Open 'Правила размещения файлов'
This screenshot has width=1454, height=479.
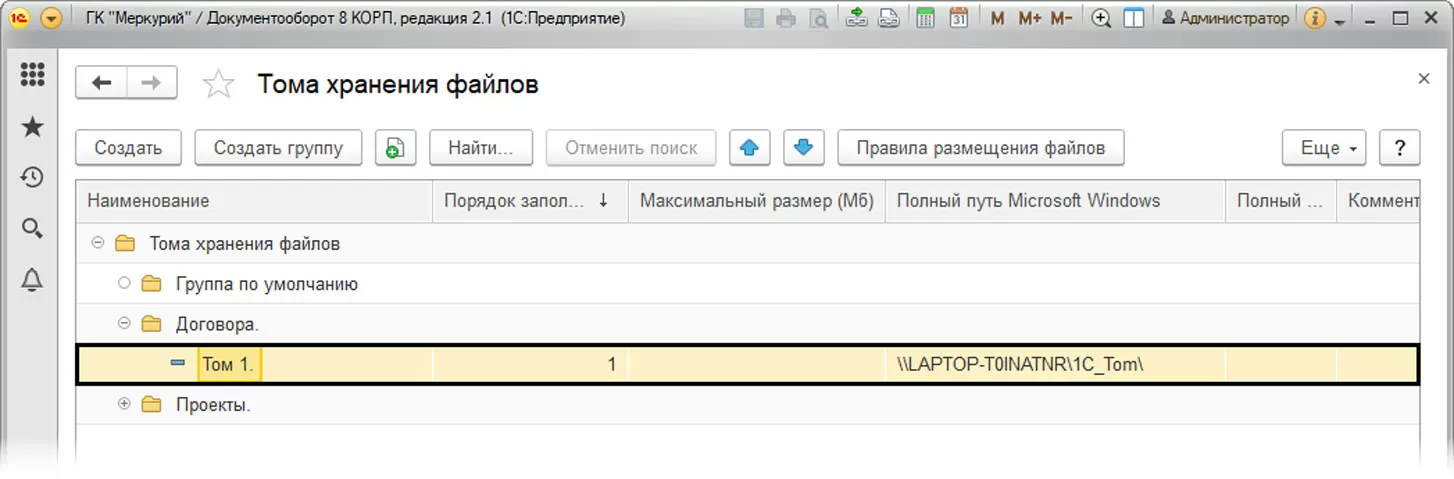pos(980,148)
